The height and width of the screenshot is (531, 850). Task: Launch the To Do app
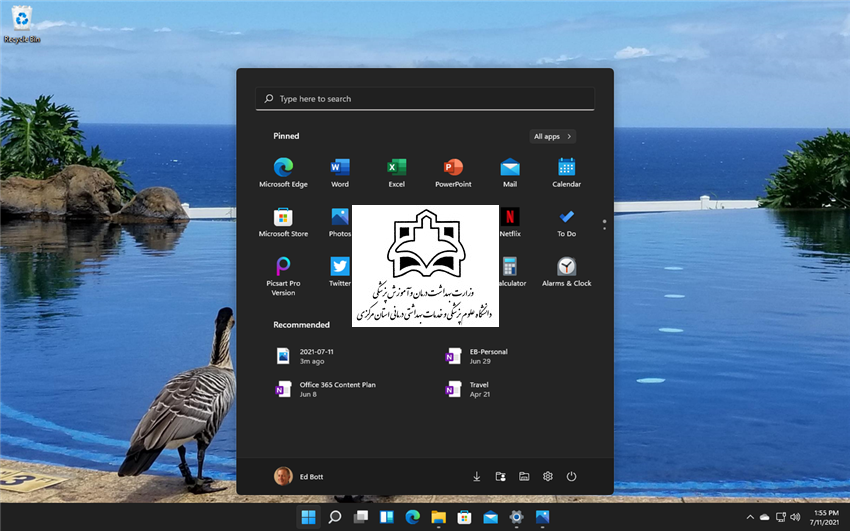coord(566,222)
